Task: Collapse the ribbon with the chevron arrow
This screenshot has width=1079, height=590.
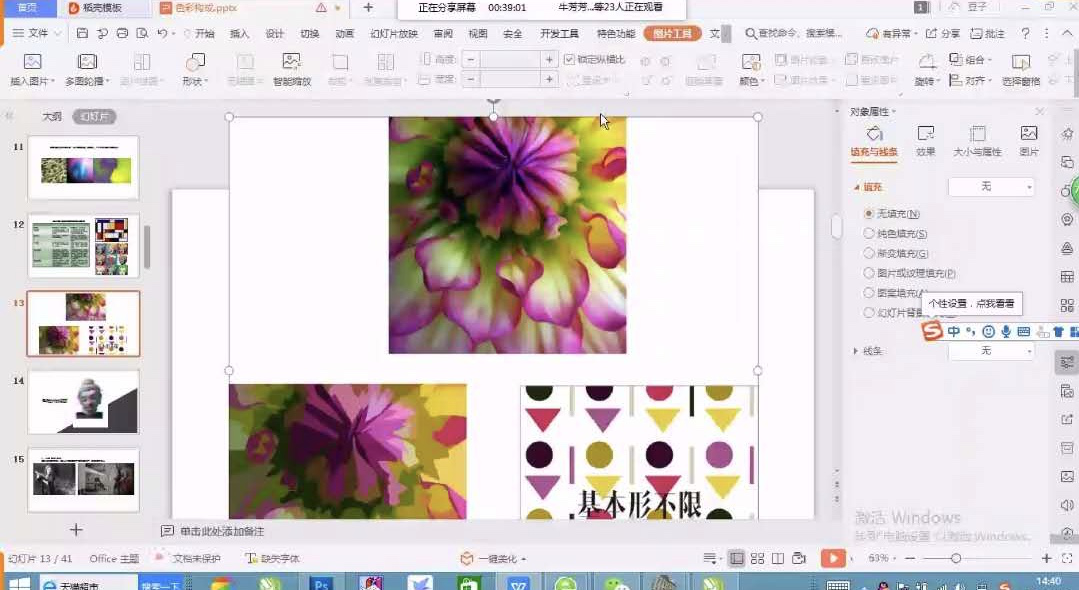Action: (x=1067, y=33)
